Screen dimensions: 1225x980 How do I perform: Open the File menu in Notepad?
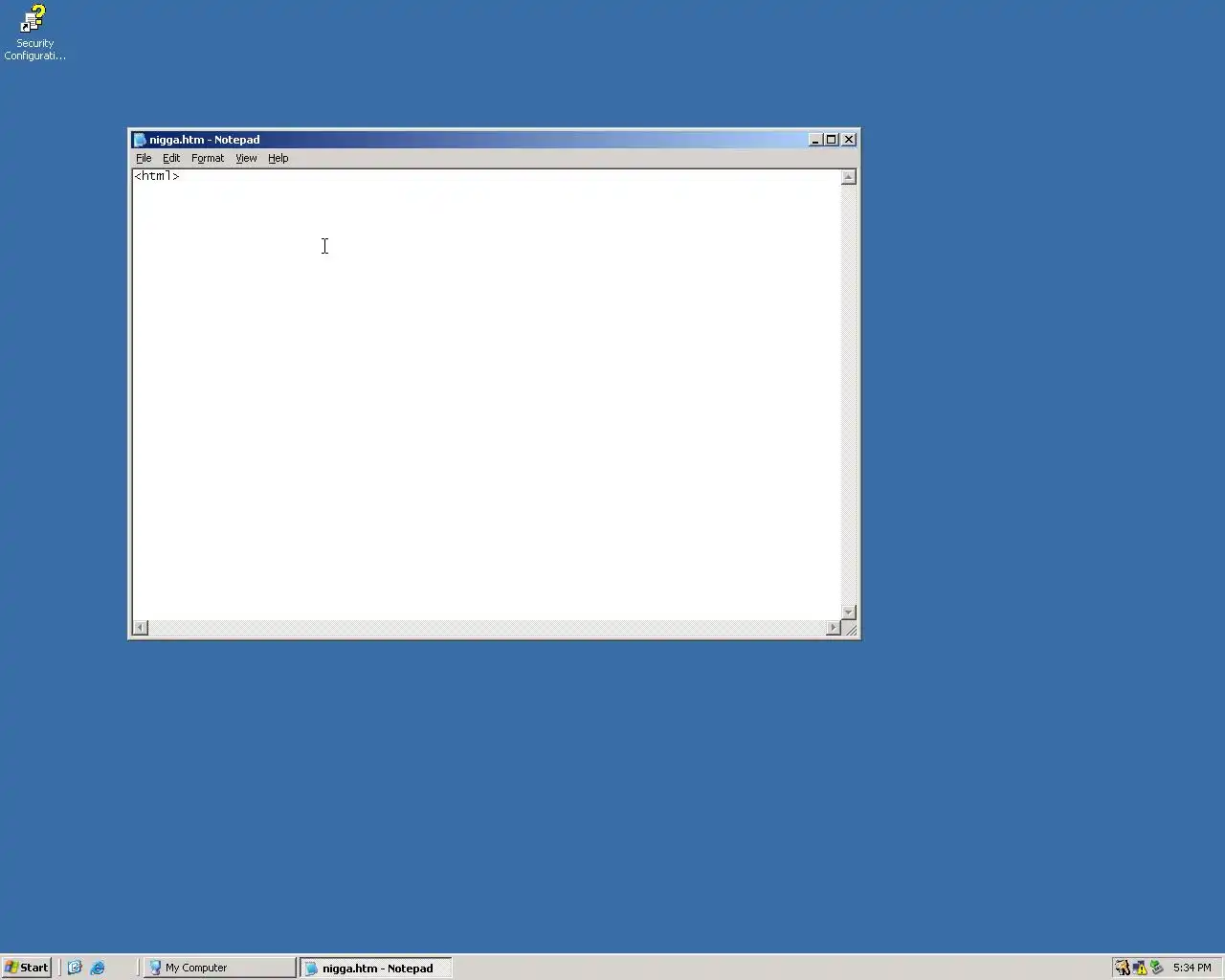point(144,158)
